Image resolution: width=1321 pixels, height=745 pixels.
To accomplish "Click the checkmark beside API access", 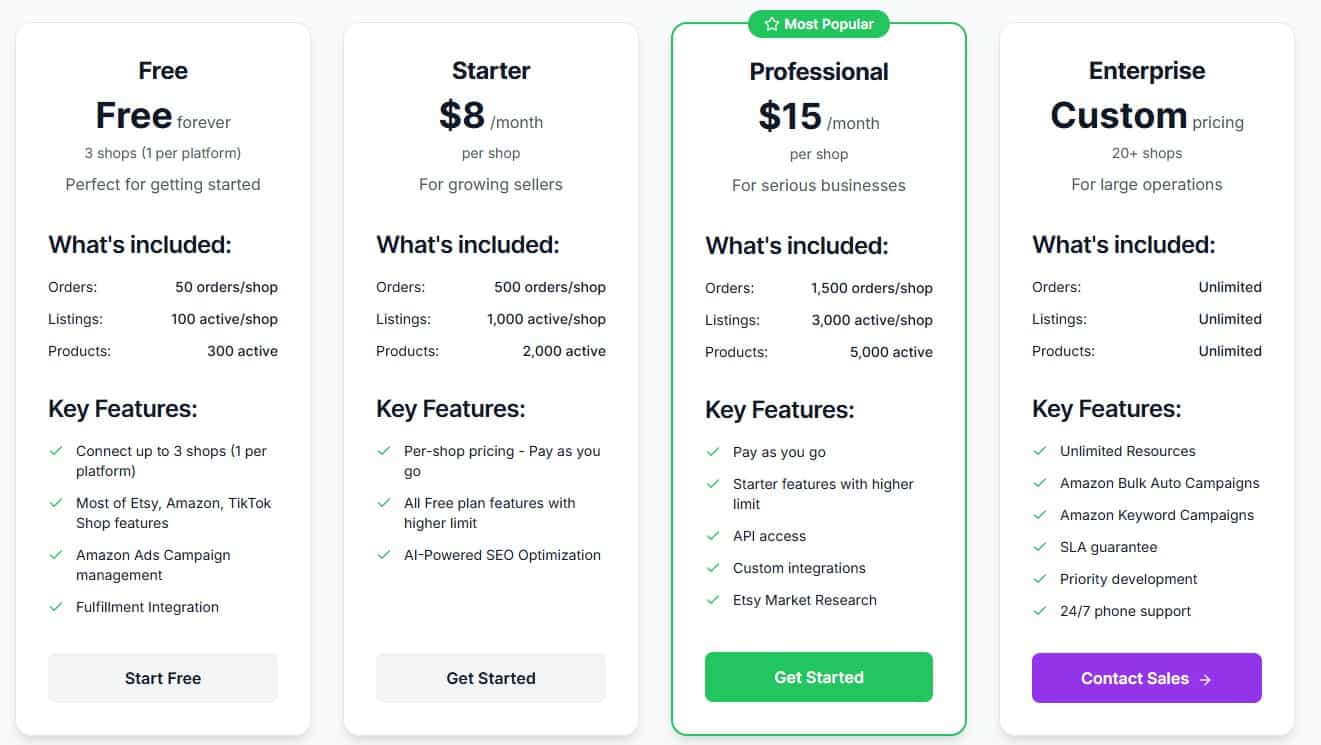I will (x=712, y=536).
